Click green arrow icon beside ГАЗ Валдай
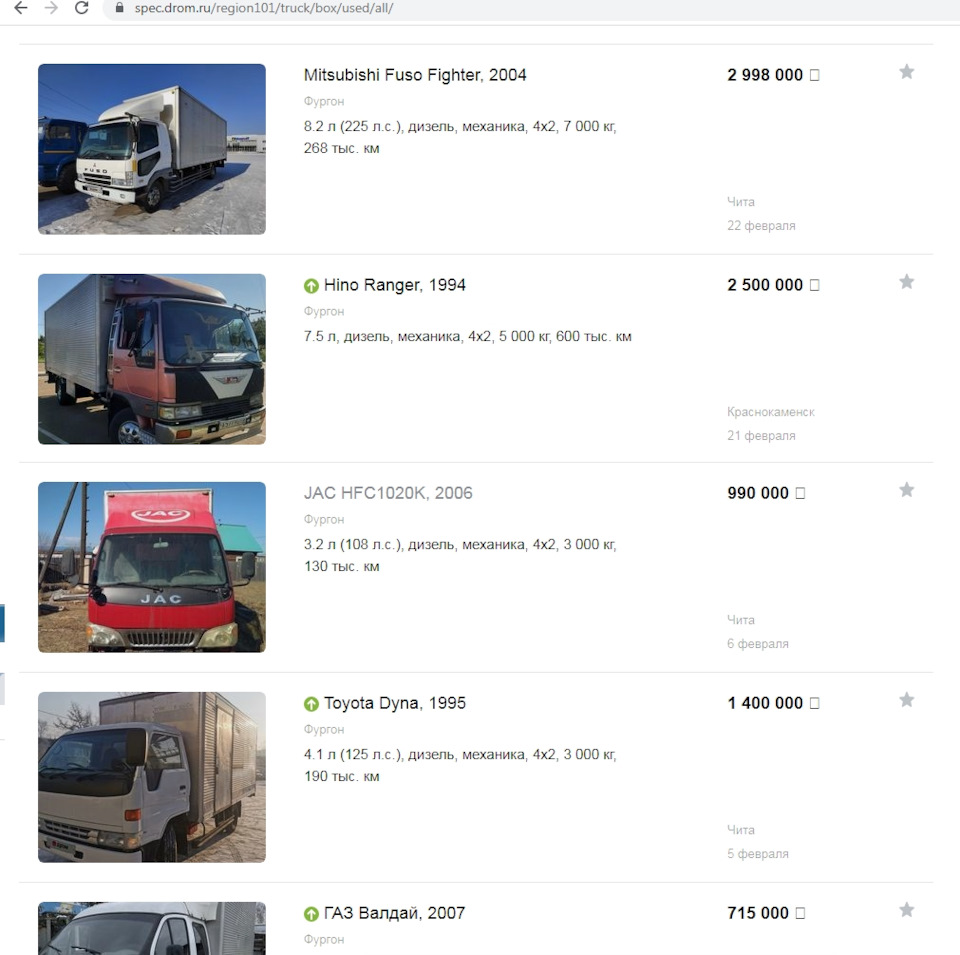The image size is (960, 955). (x=311, y=914)
